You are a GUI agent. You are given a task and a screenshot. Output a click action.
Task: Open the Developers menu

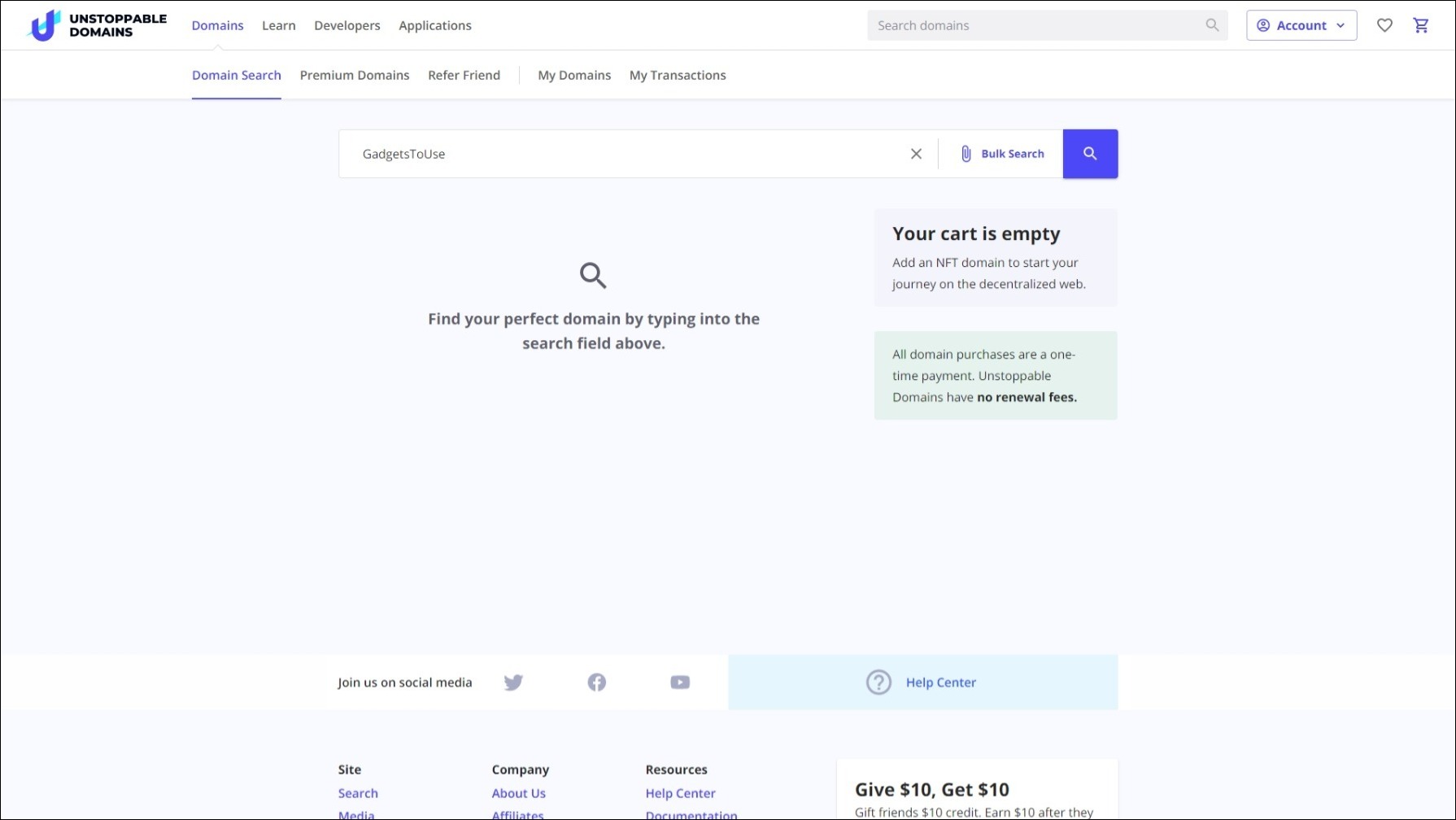tap(347, 25)
